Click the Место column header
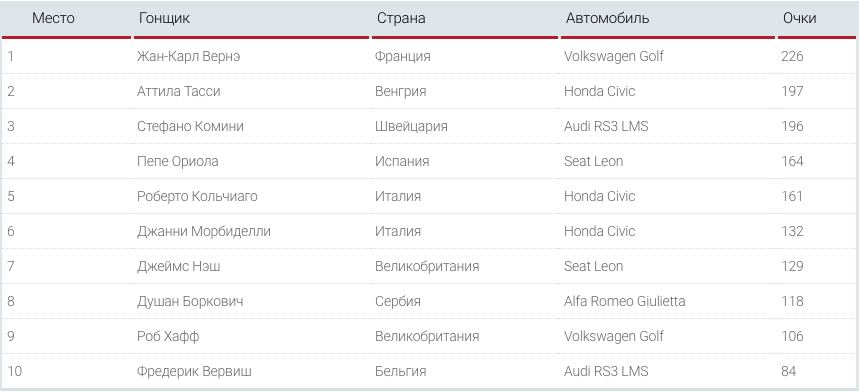The height and width of the screenshot is (392, 859). click(x=53, y=18)
